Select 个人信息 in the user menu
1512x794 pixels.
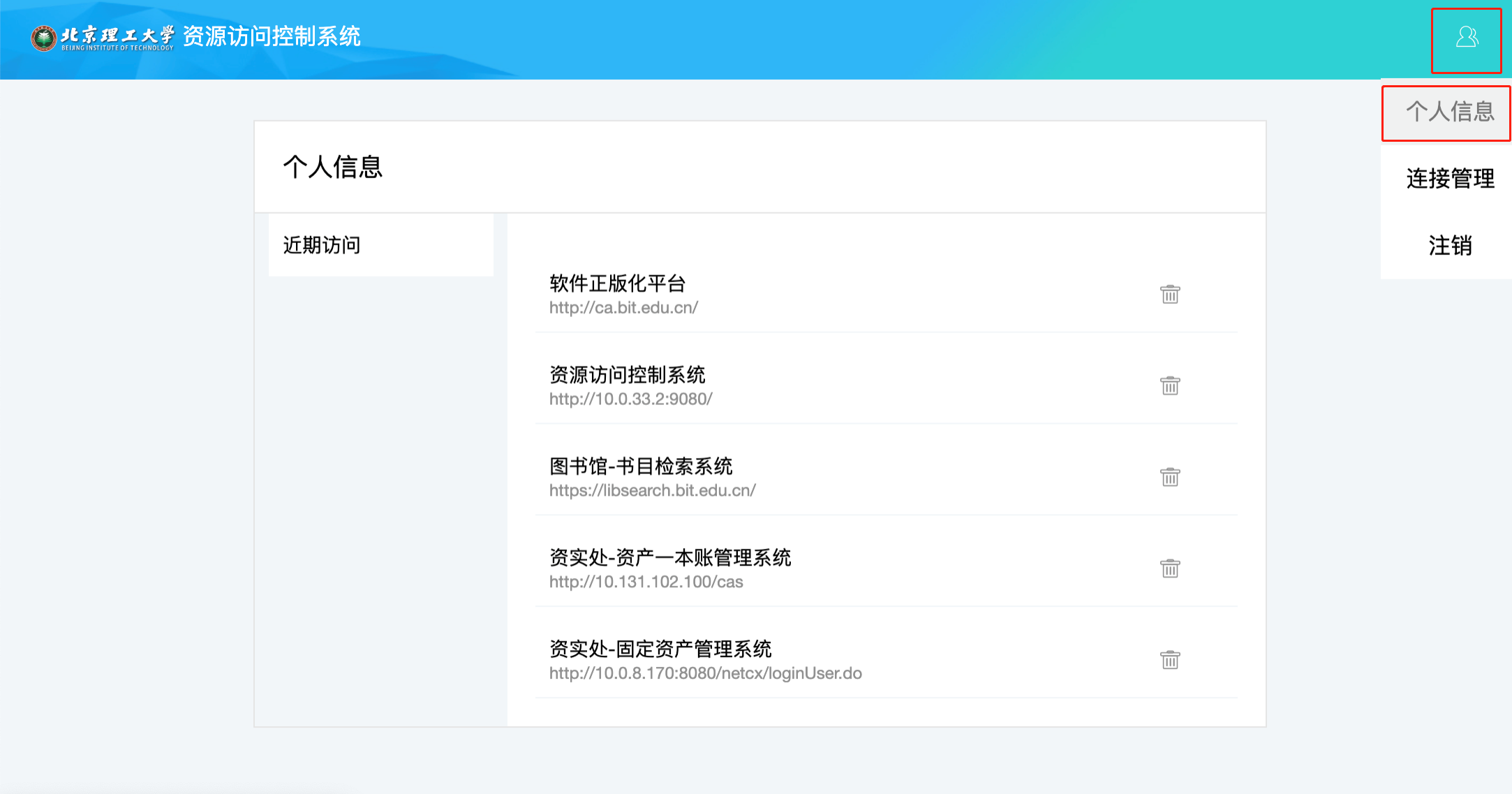click(x=1450, y=112)
